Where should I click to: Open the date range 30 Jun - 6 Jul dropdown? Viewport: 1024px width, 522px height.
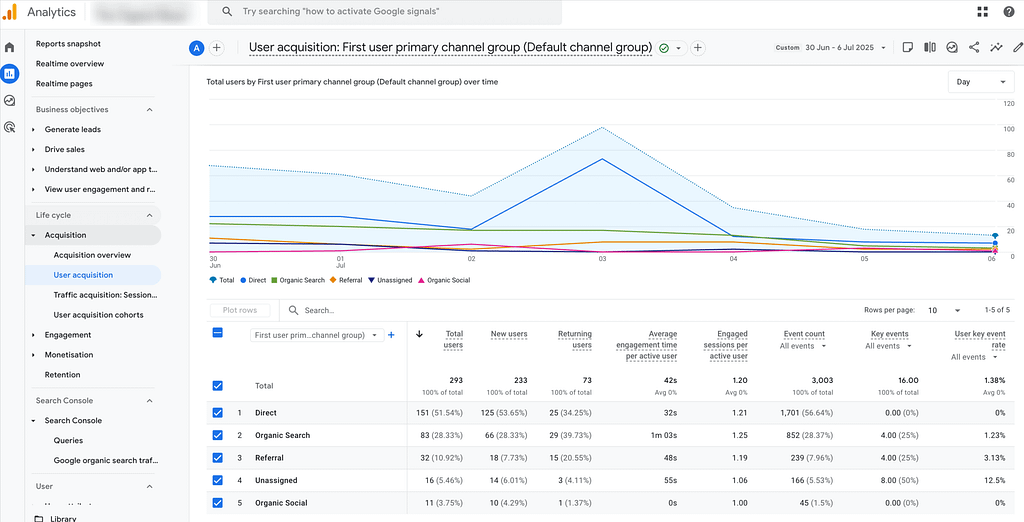pos(838,47)
